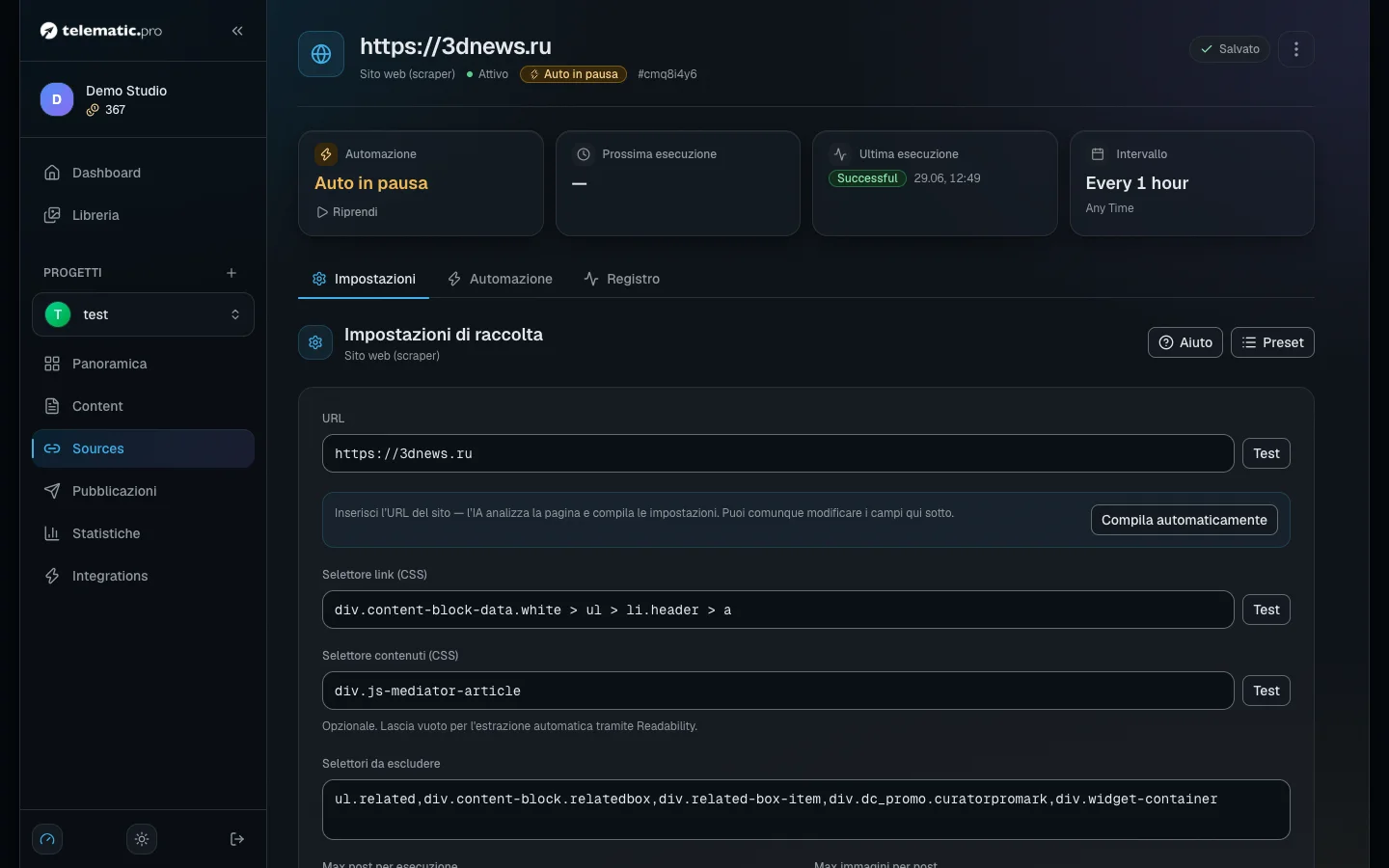Select Sources in the sidebar
Viewport: 1389px width, 868px height.
(143, 448)
